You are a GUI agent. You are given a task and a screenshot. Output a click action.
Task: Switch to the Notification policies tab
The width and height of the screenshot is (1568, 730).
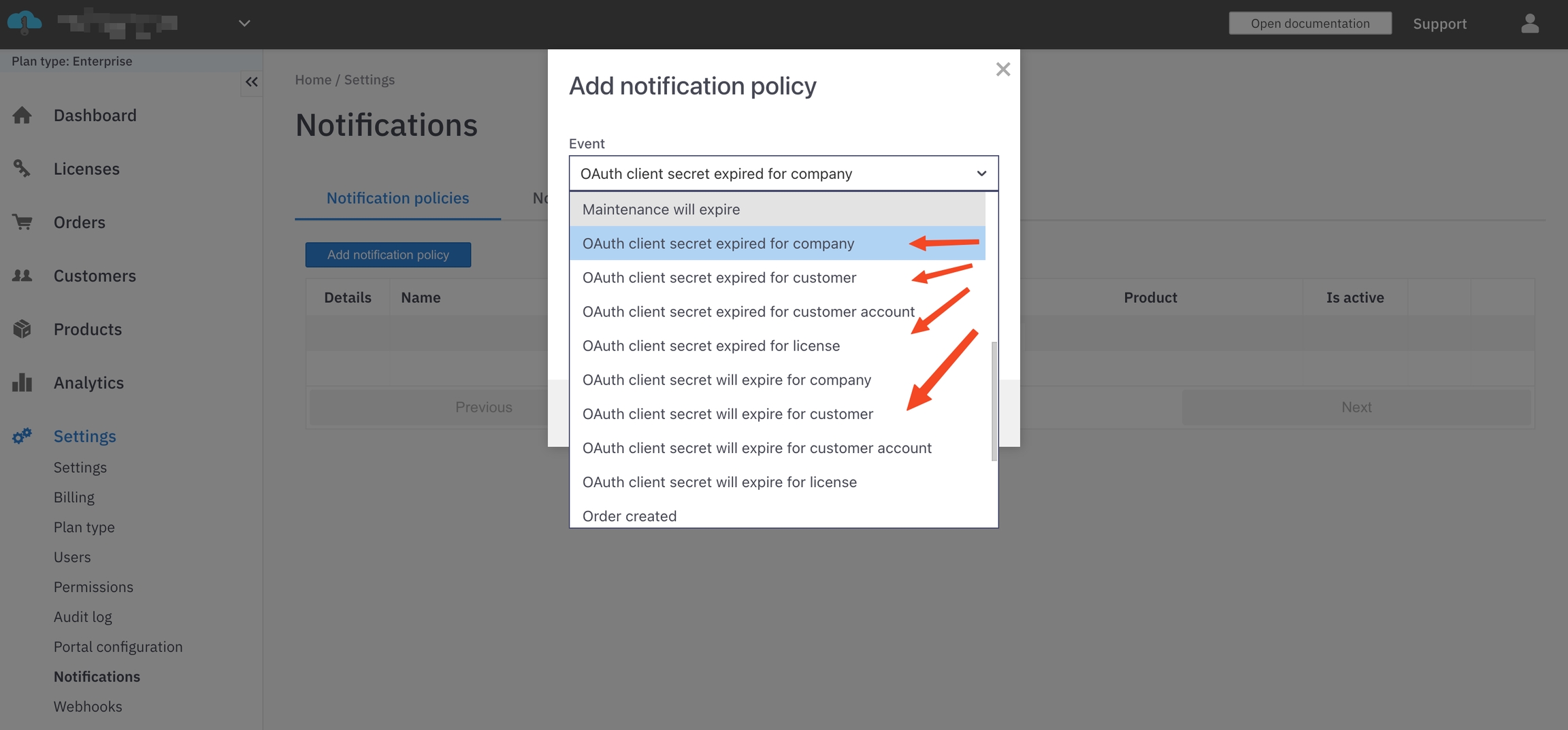tap(397, 198)
